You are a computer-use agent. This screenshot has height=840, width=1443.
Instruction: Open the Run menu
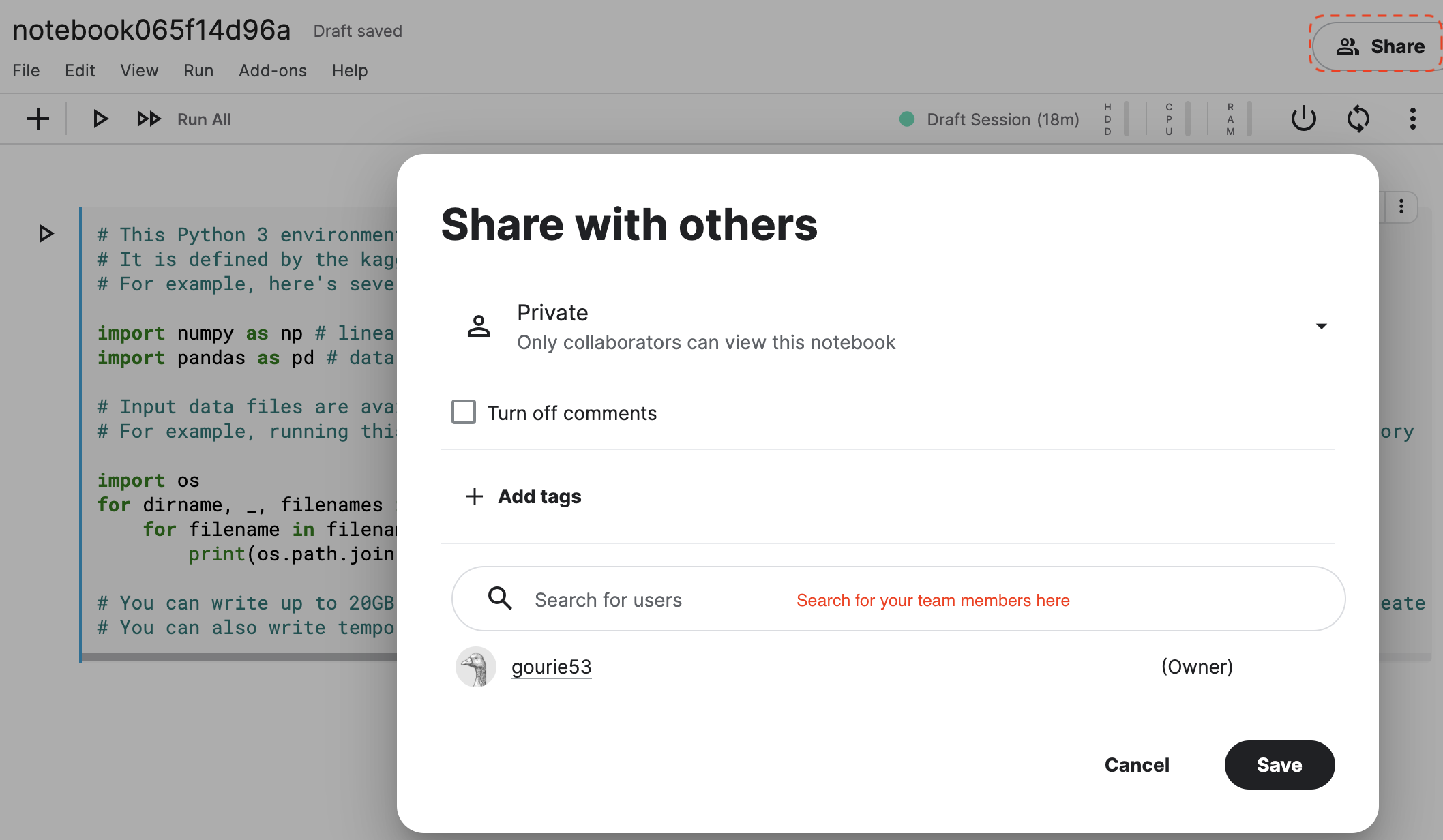pos(198,70)
